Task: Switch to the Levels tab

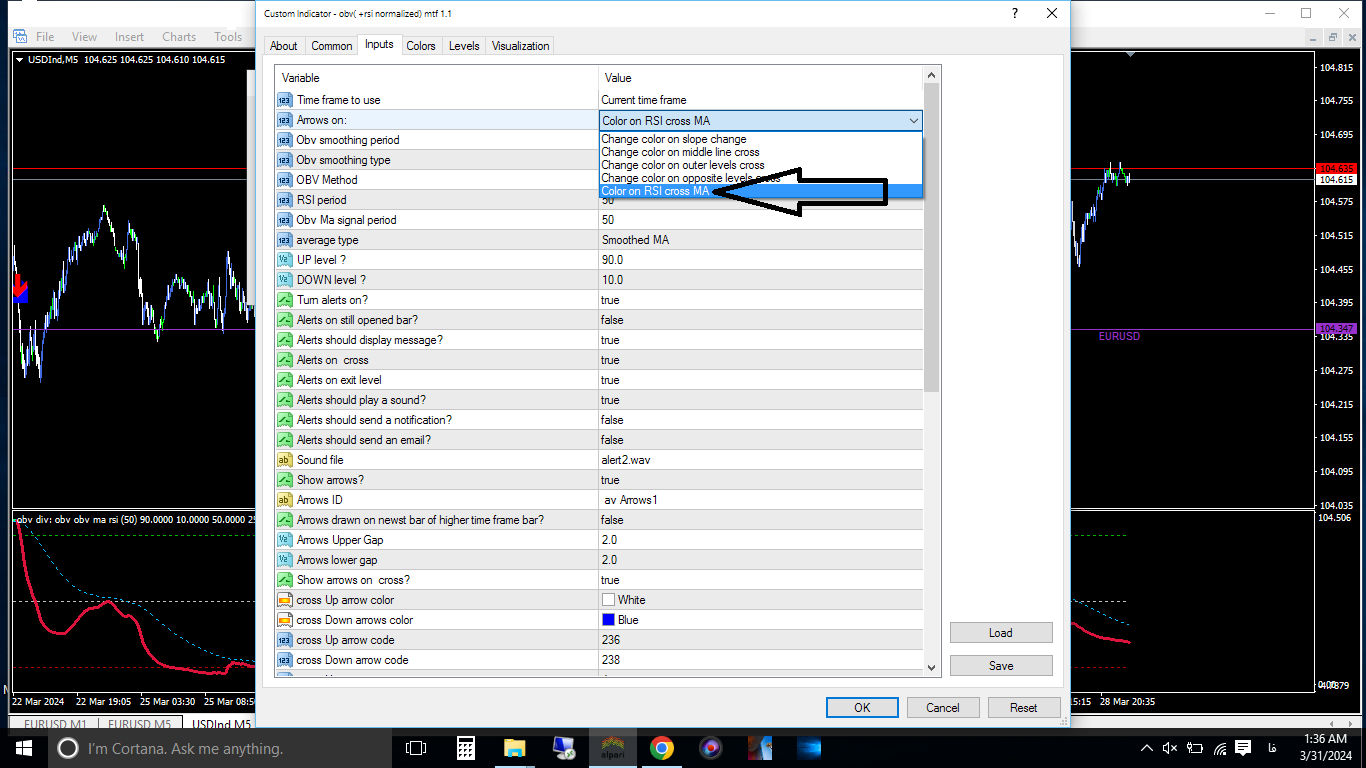Action: click(464, 46)
